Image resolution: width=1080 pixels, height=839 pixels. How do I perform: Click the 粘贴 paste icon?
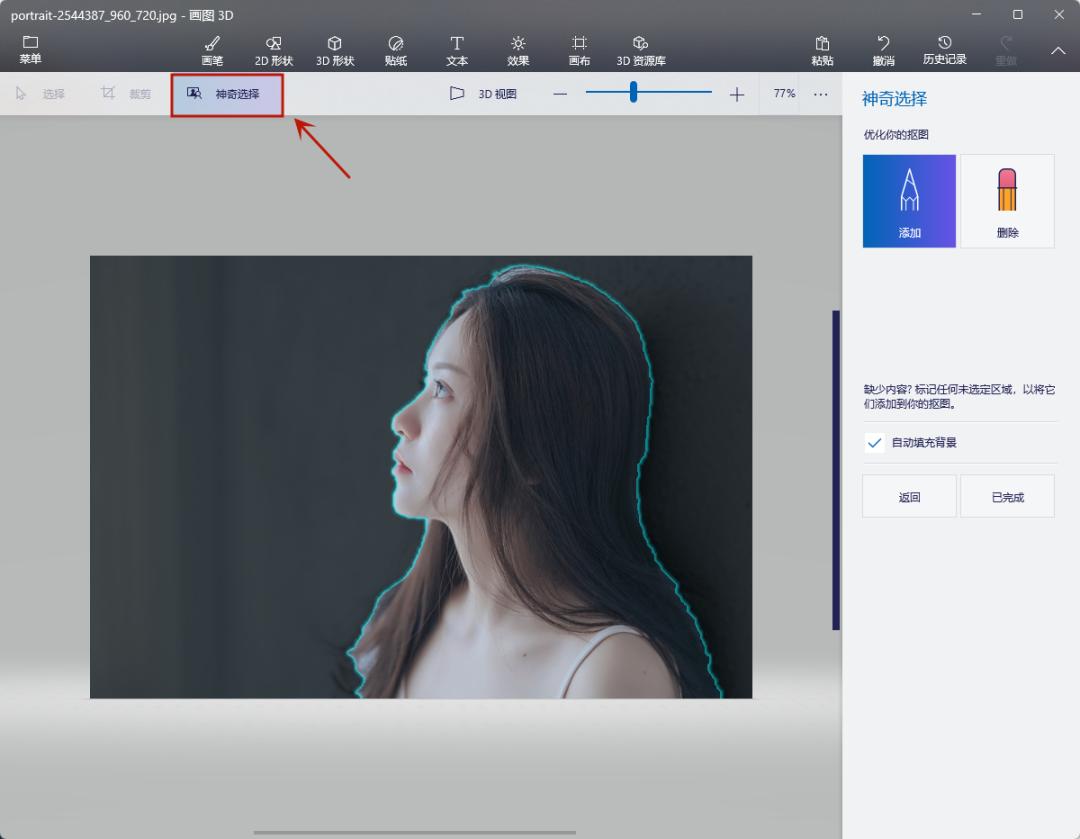(822, 50)
